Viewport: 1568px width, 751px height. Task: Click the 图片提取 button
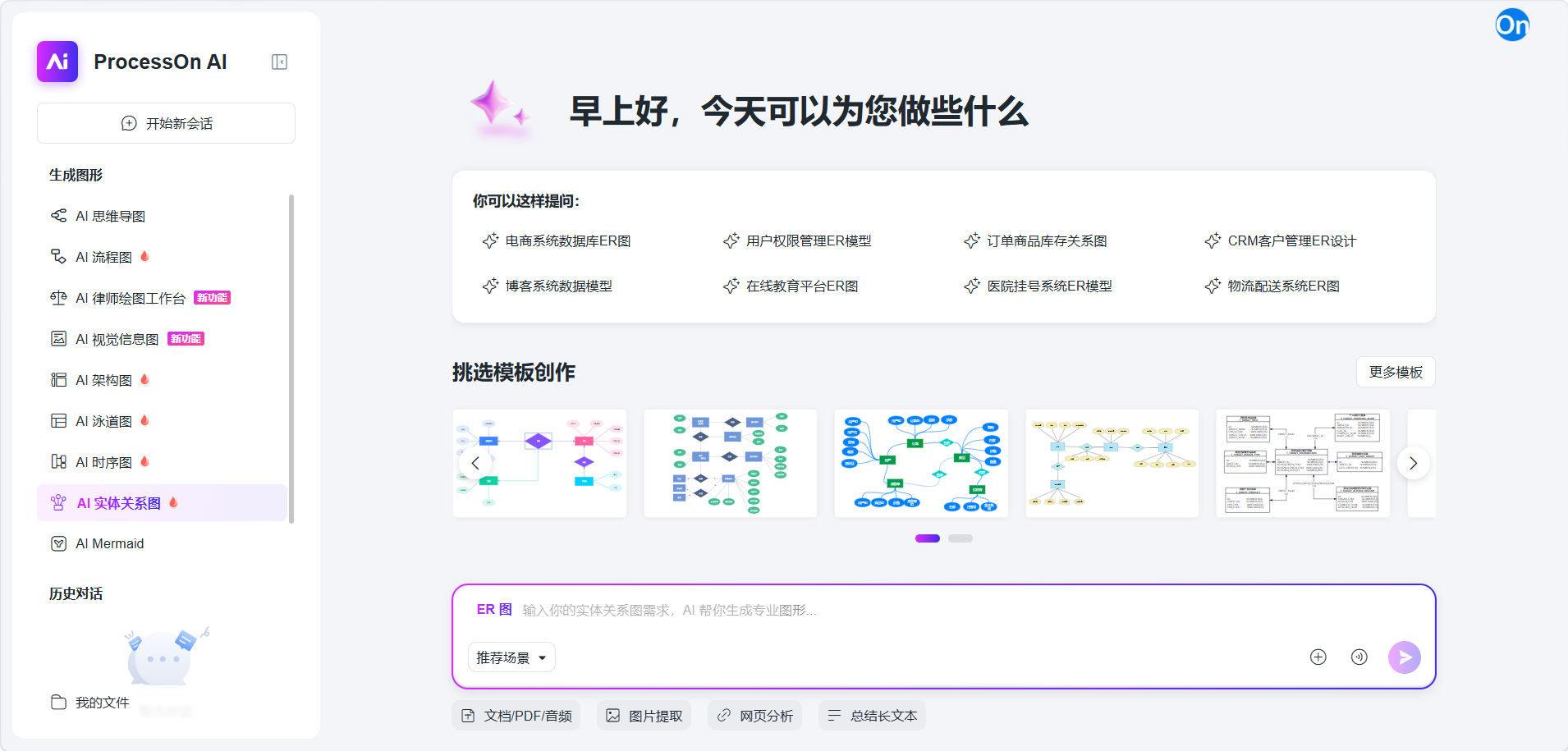[644, 716]
